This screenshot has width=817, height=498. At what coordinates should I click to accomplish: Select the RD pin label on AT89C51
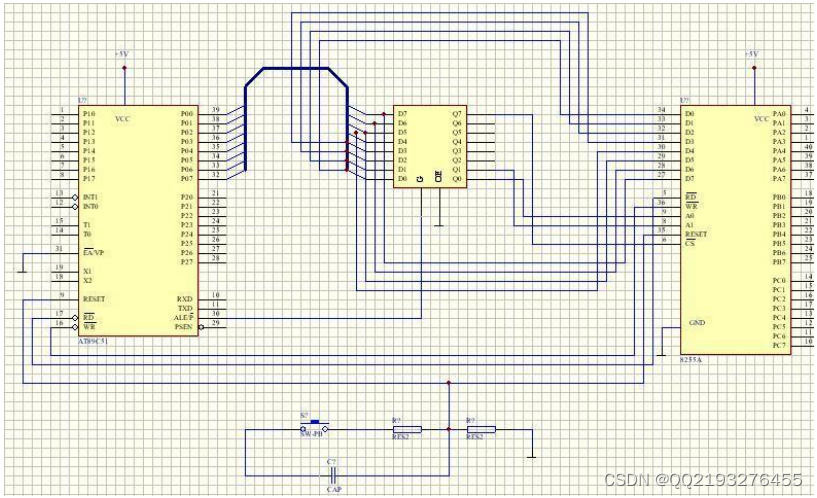89,318
